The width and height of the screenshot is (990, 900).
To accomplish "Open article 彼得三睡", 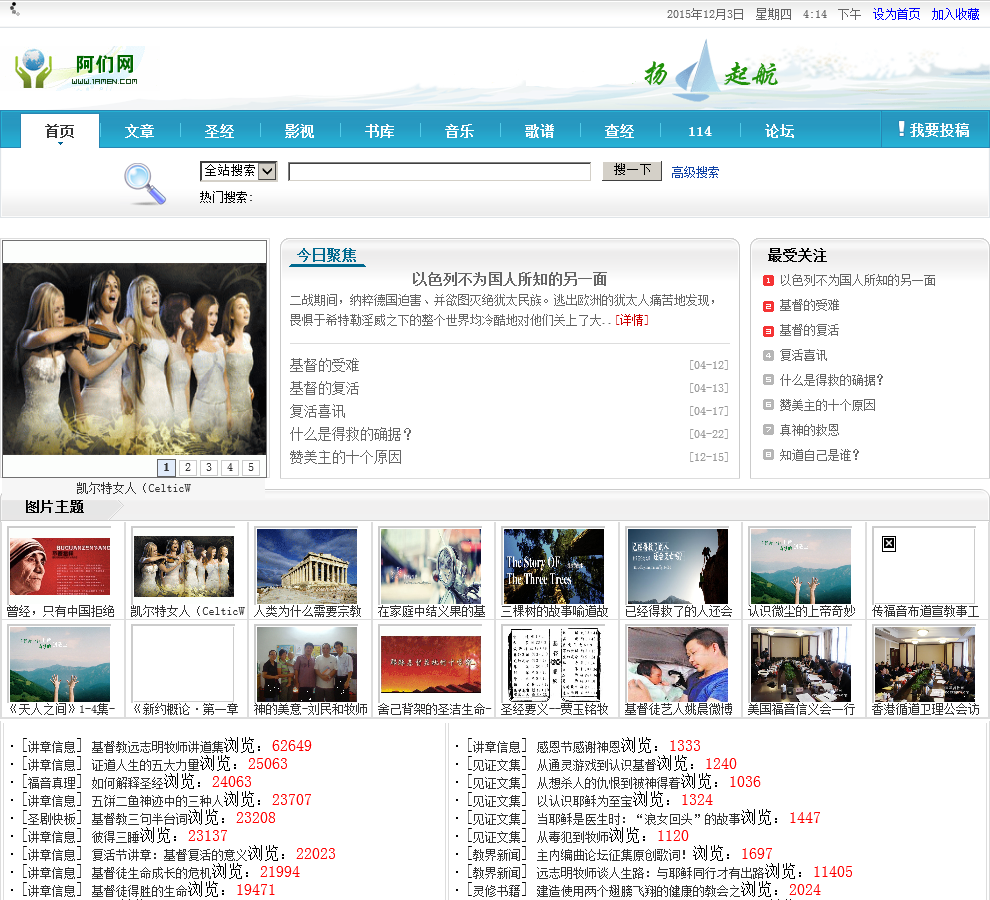I will (x=115, y=837).
